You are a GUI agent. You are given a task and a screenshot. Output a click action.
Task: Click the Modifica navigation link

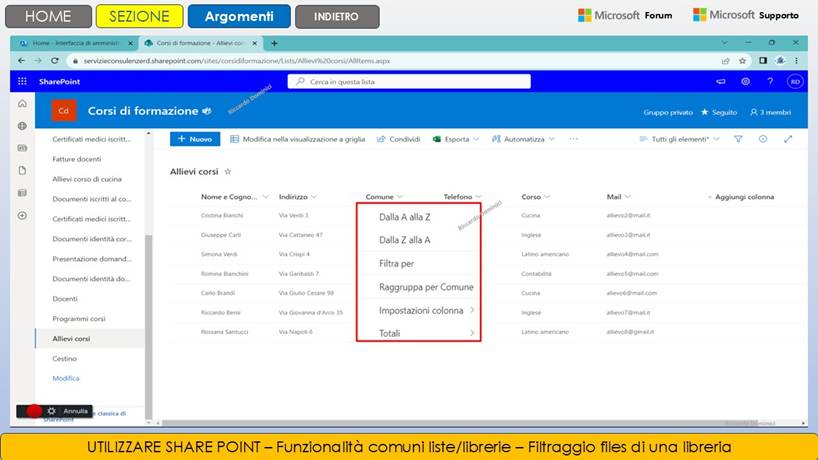click(x=66, y=378)
